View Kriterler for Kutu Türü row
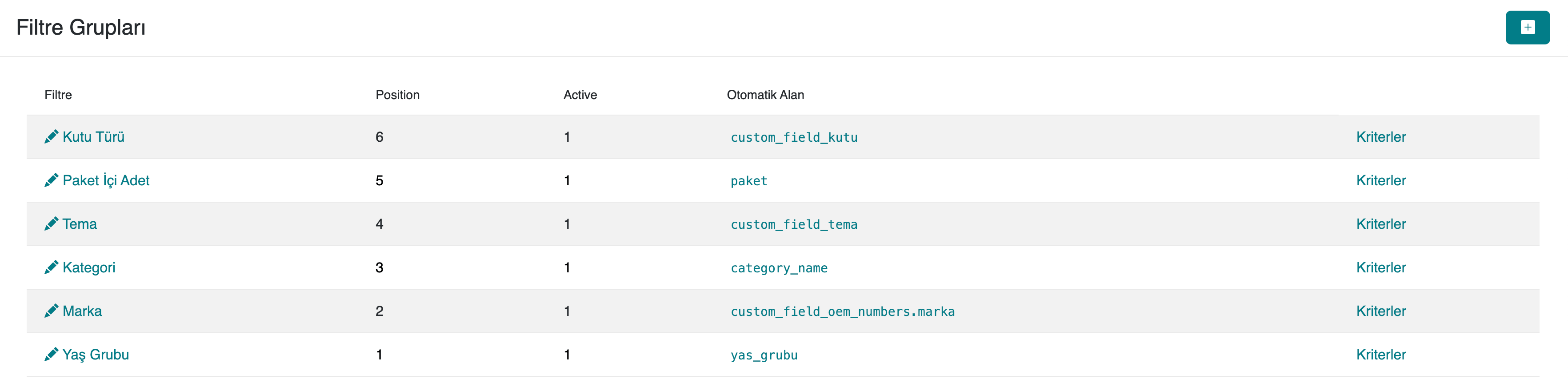 click(x=1380, y=137)
